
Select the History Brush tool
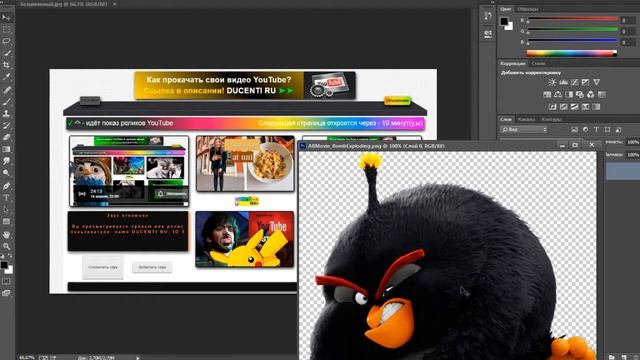click(x=6, y=125)
